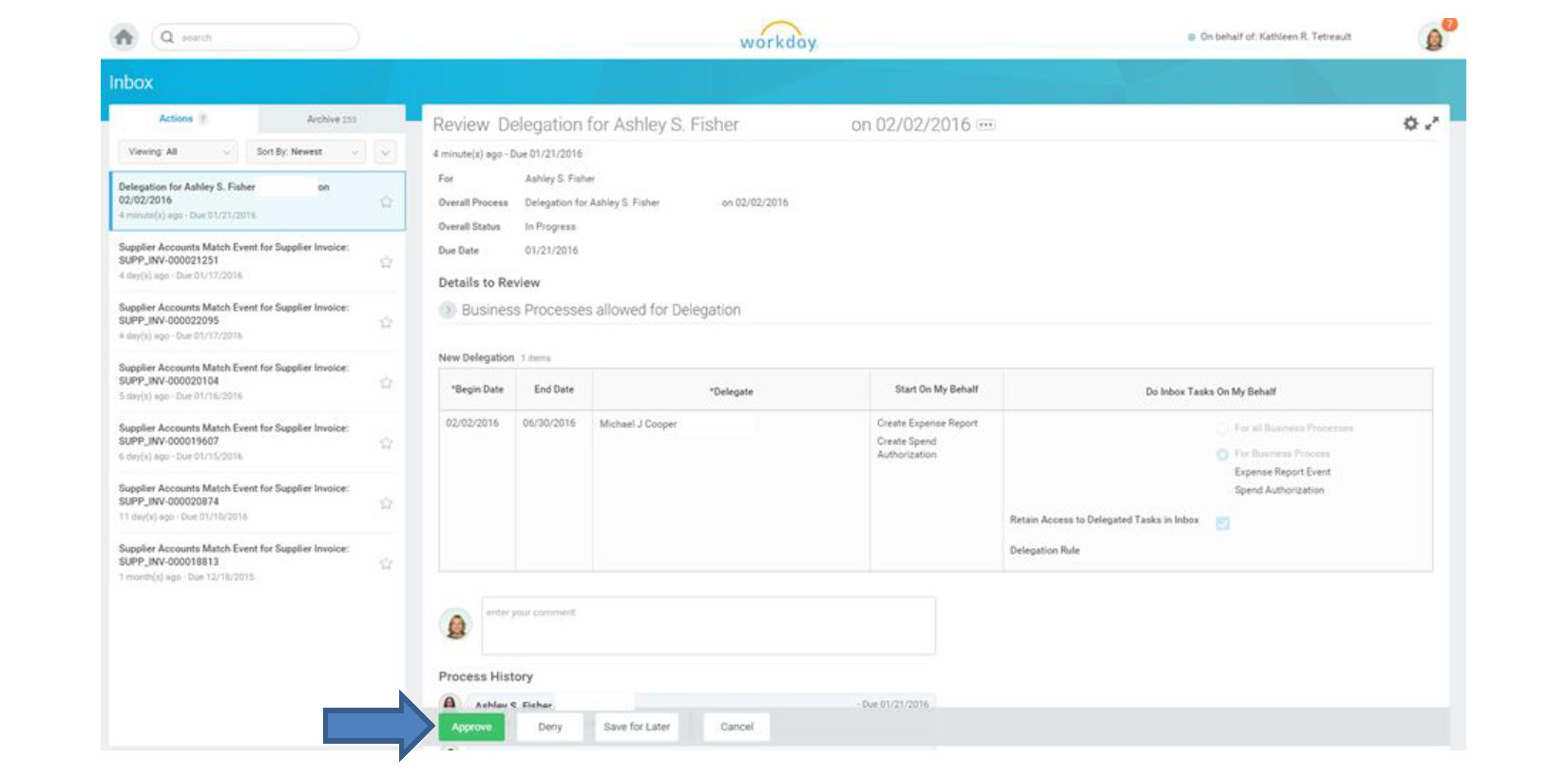Expand the task view to full screen
The width and height of the screenshot is (1568, 778).
click(1431, 123)
